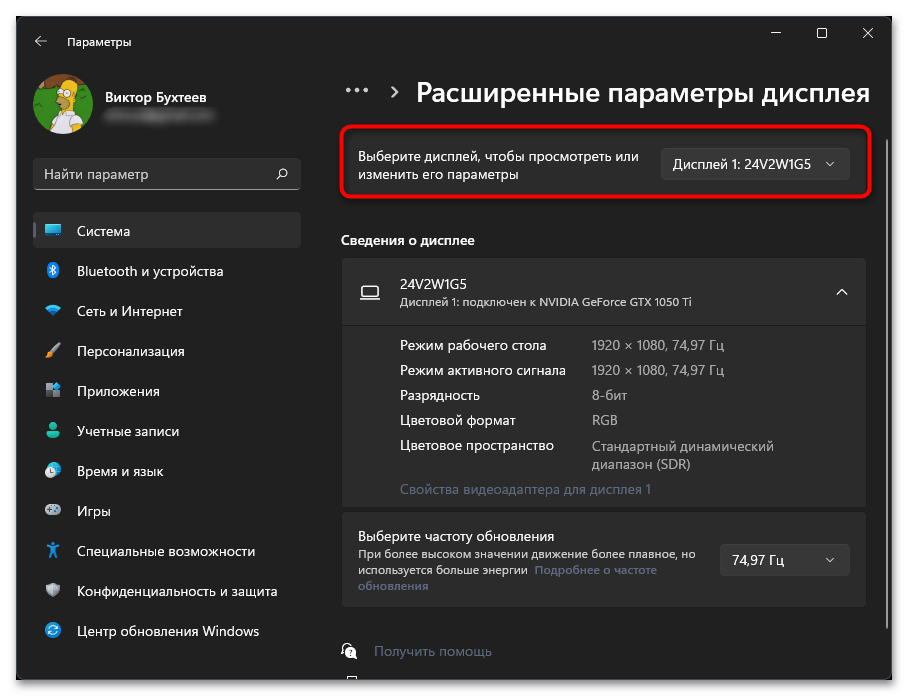Viewport: 908px width, 696px height.
Task: Click the accessibility figure icon
Action: (53, 551)
